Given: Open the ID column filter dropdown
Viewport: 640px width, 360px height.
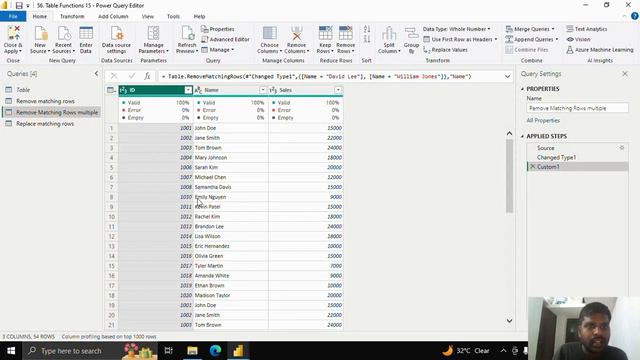Looking at the screenshot, I should click(x=188, y=90).
